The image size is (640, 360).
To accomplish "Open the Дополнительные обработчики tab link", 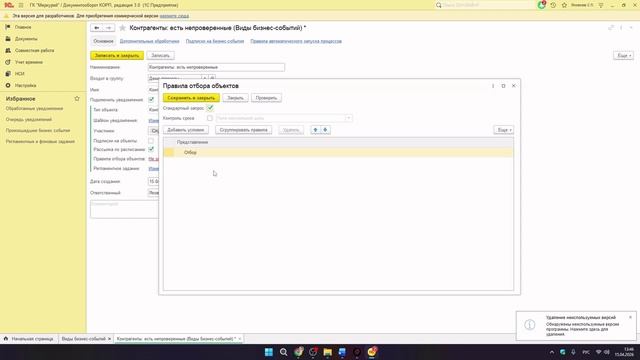I will coord(149,41).
